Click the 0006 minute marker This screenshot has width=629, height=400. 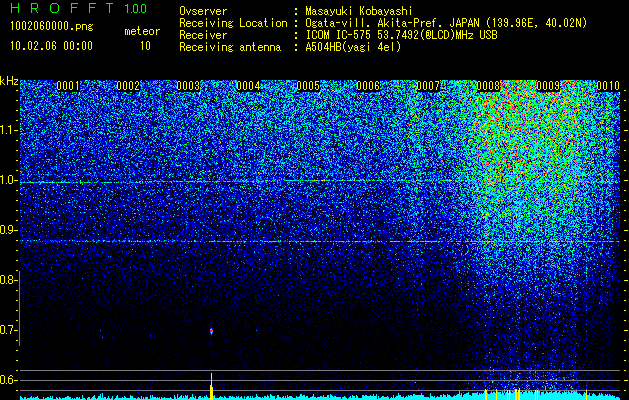368,86
